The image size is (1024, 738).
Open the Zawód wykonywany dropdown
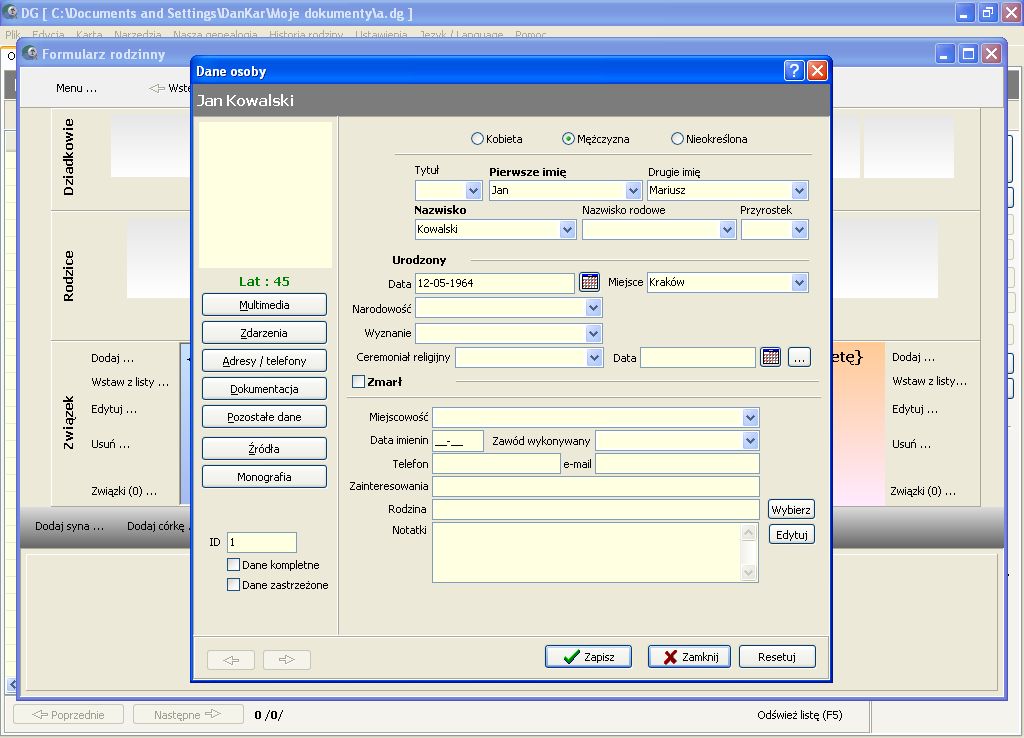750,441
